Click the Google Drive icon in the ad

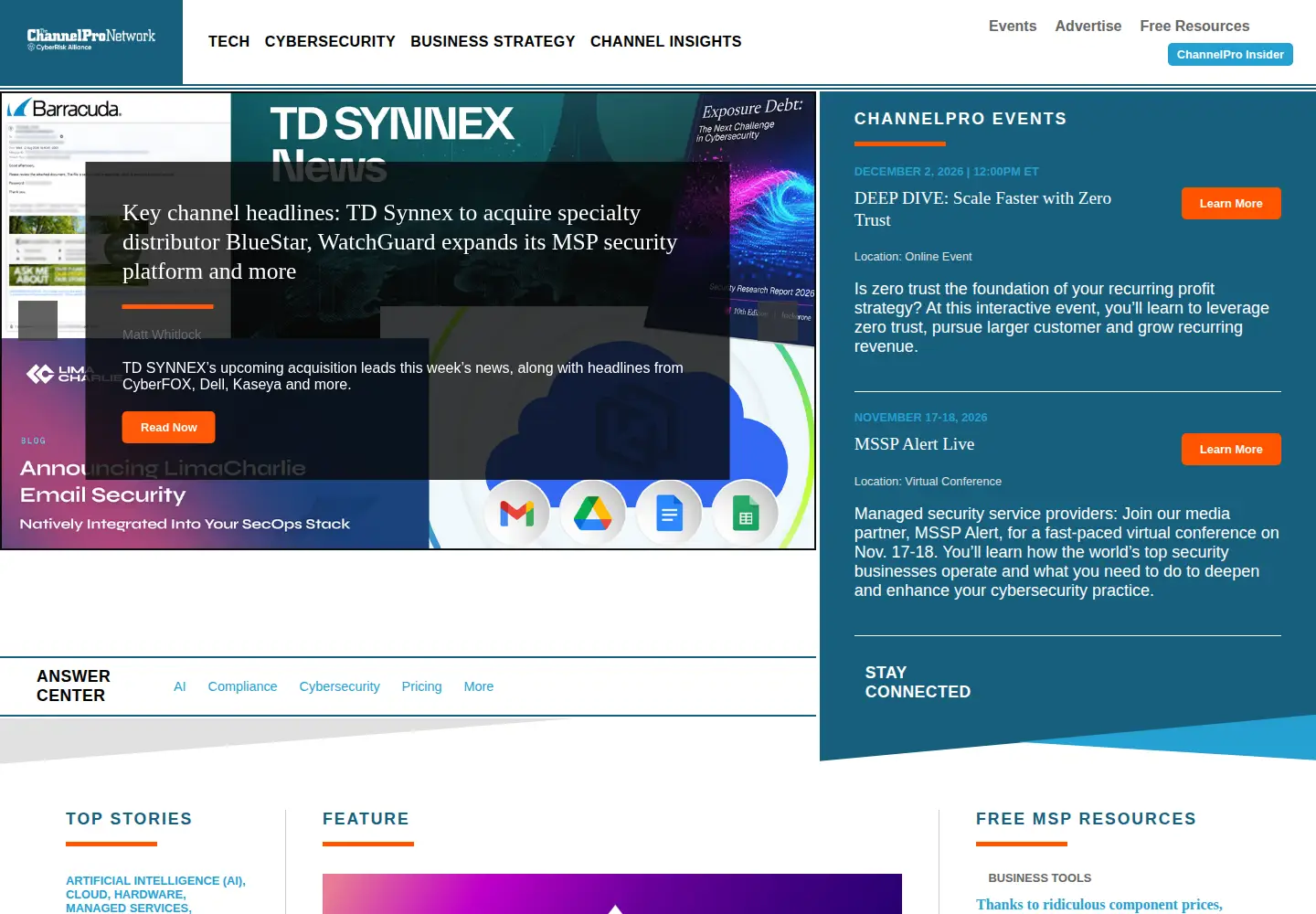click(x=593, y=514)
